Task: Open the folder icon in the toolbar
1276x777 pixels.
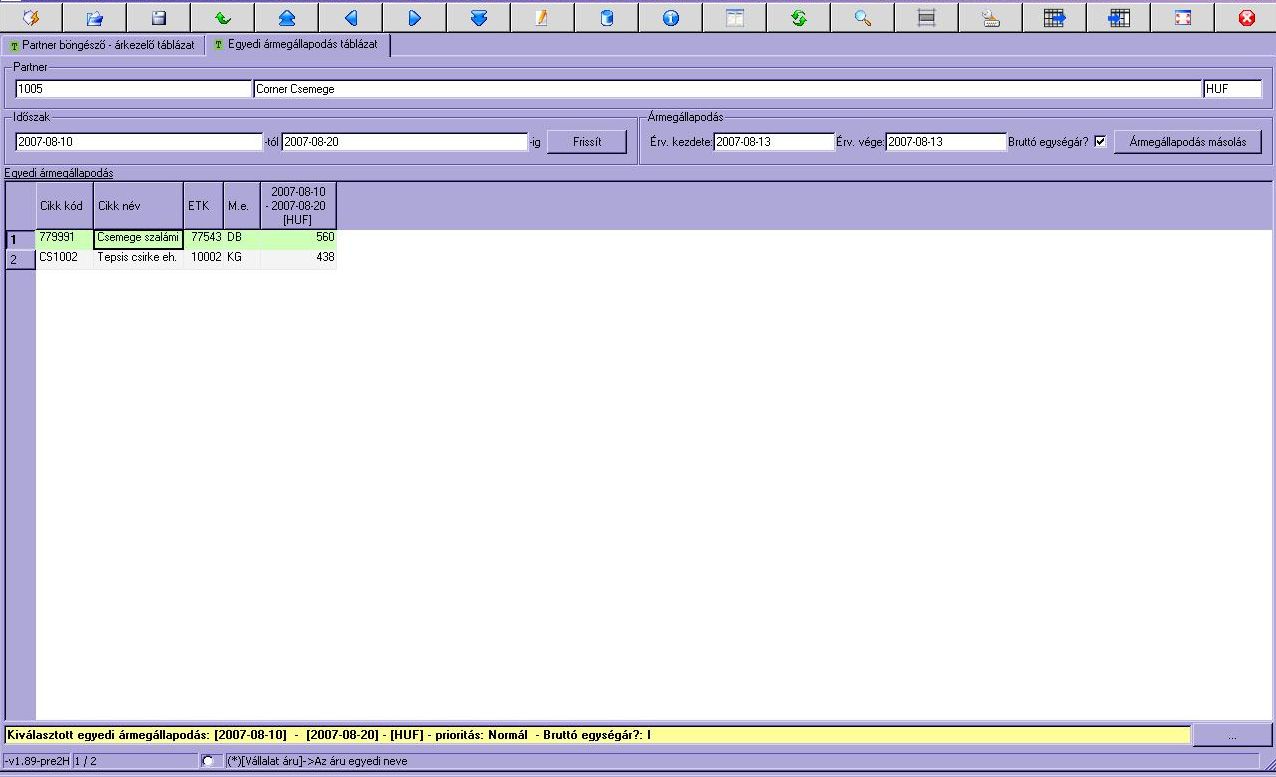Action: (94, 18)
